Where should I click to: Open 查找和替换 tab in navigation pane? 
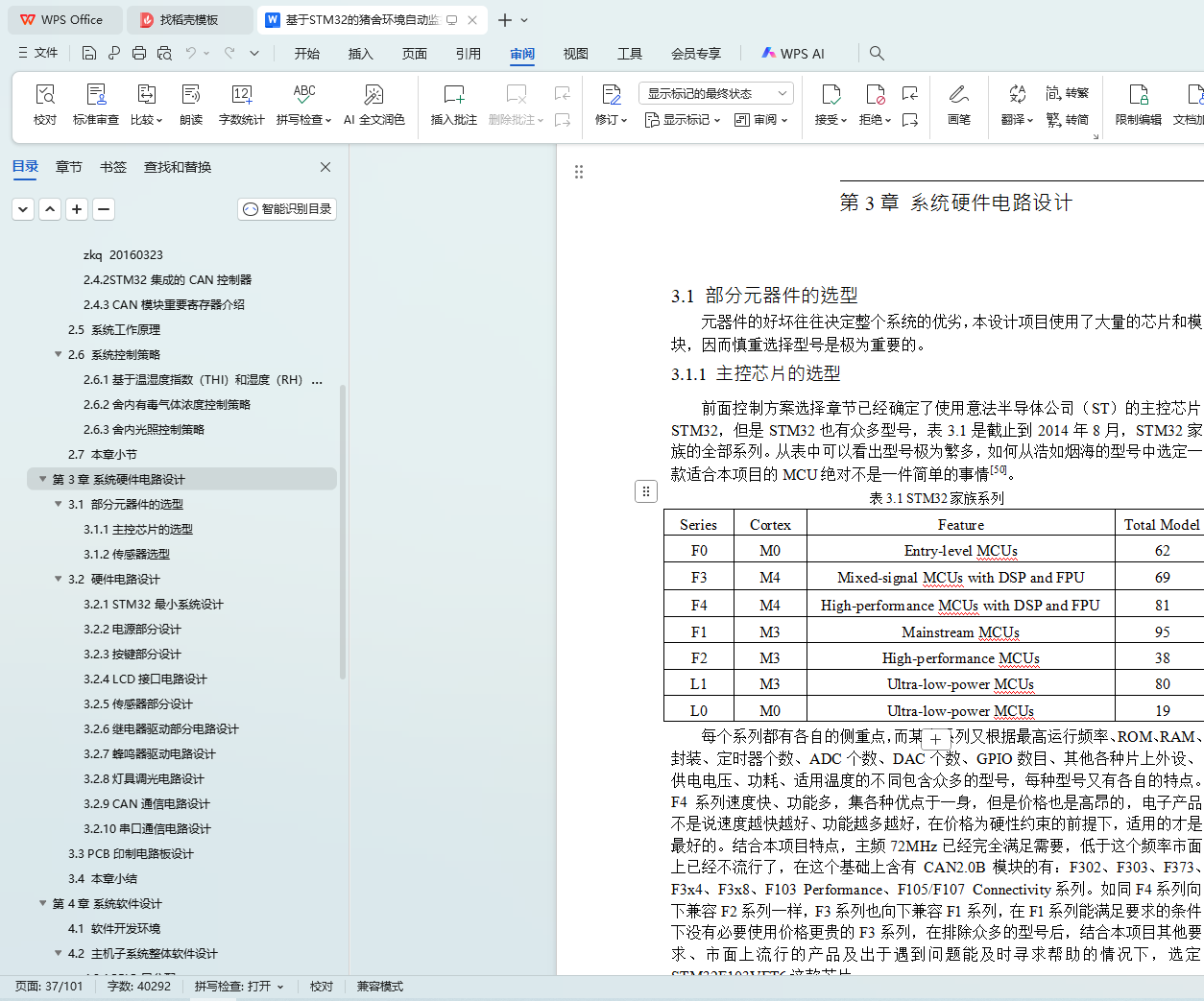(x=178, y=167)
